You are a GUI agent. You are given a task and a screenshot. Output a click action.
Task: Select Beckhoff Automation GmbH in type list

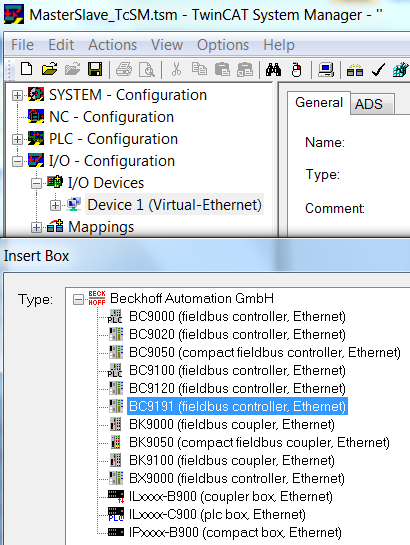192,298
